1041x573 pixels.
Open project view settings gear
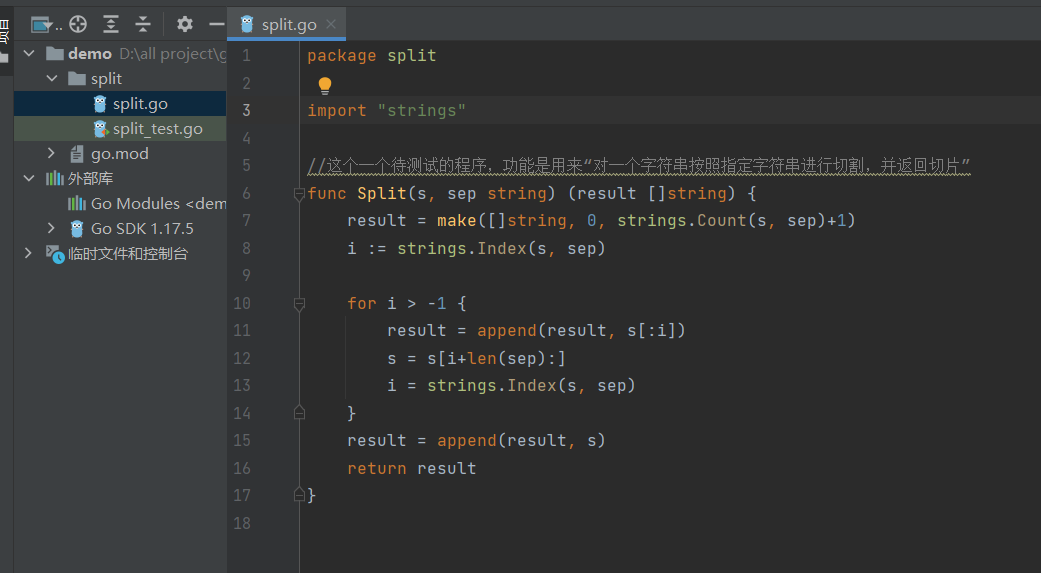[185, 24]
